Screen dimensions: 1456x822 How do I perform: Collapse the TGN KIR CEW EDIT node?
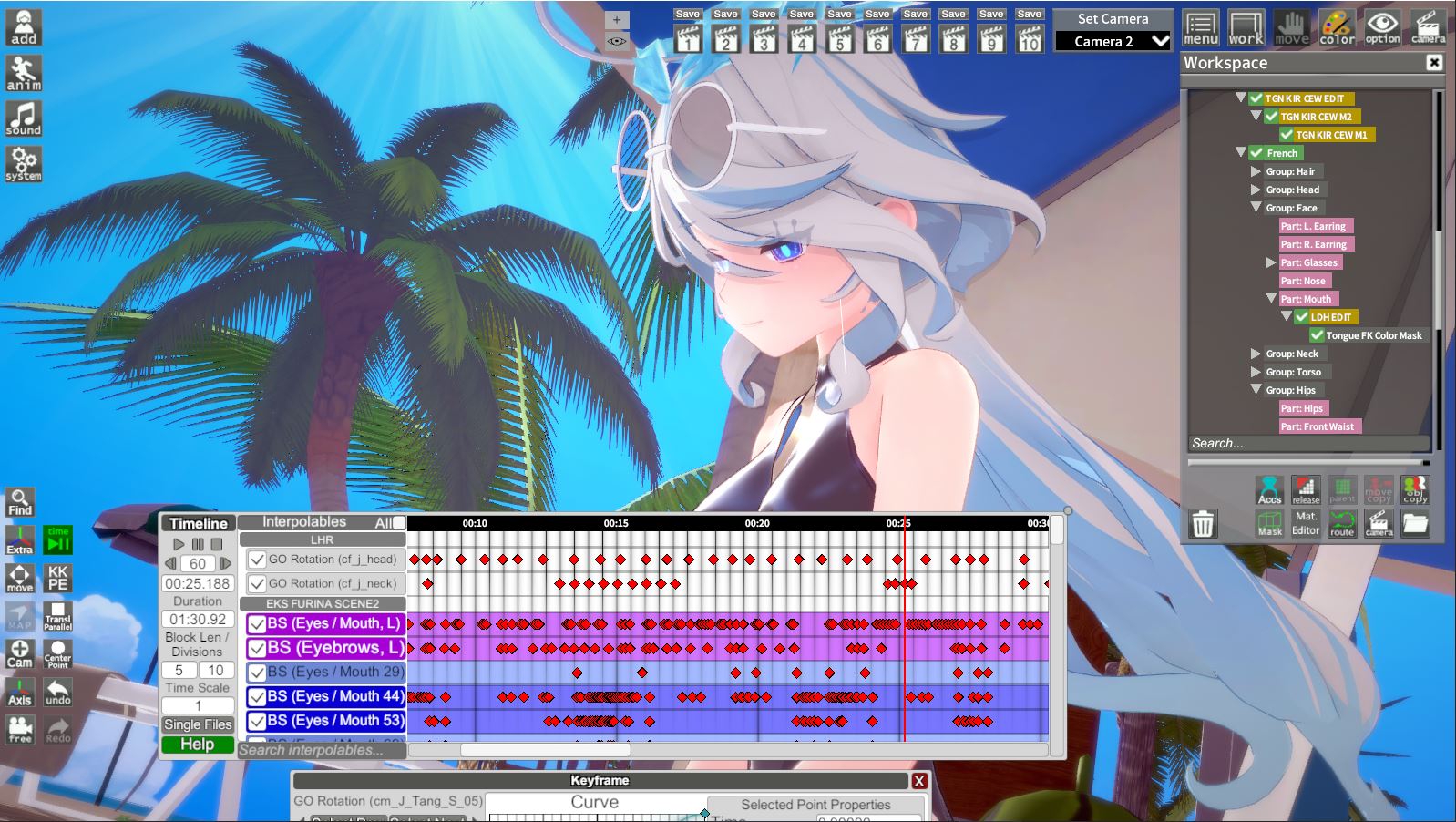pyautogui.click(x=1240, y=98)
